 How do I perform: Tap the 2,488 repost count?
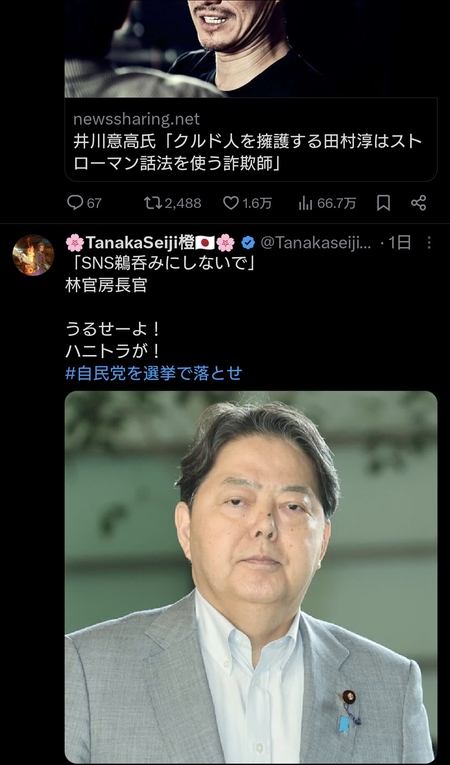point(183,203)
